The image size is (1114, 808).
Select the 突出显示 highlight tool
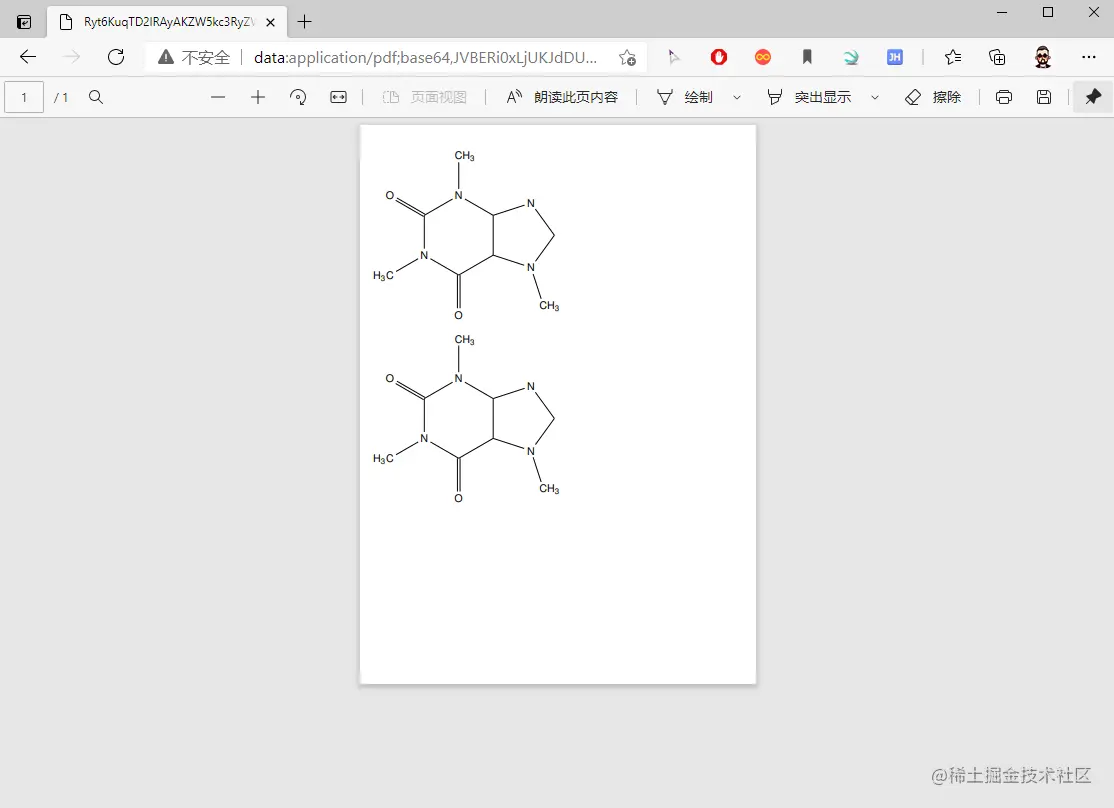809,97
